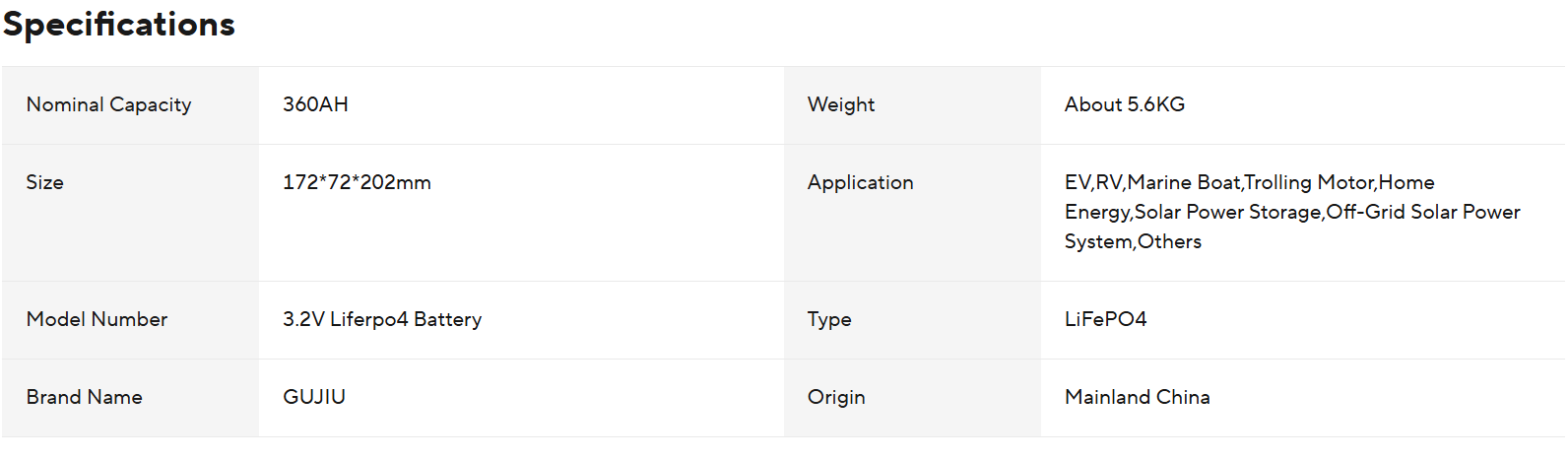Click the EV,RV,Marine Boat text
The image size is (1568, 459).
[x=1152, y=182]
